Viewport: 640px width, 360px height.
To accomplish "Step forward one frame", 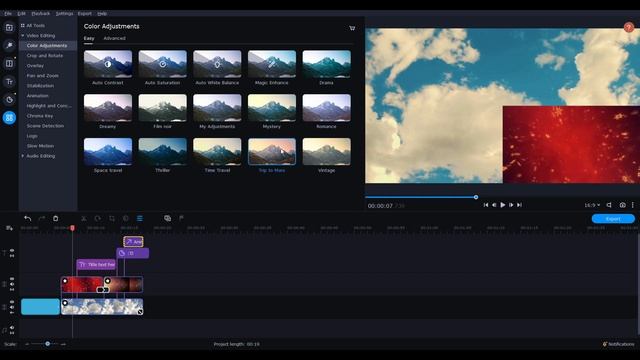I will [x=511, y=205].
